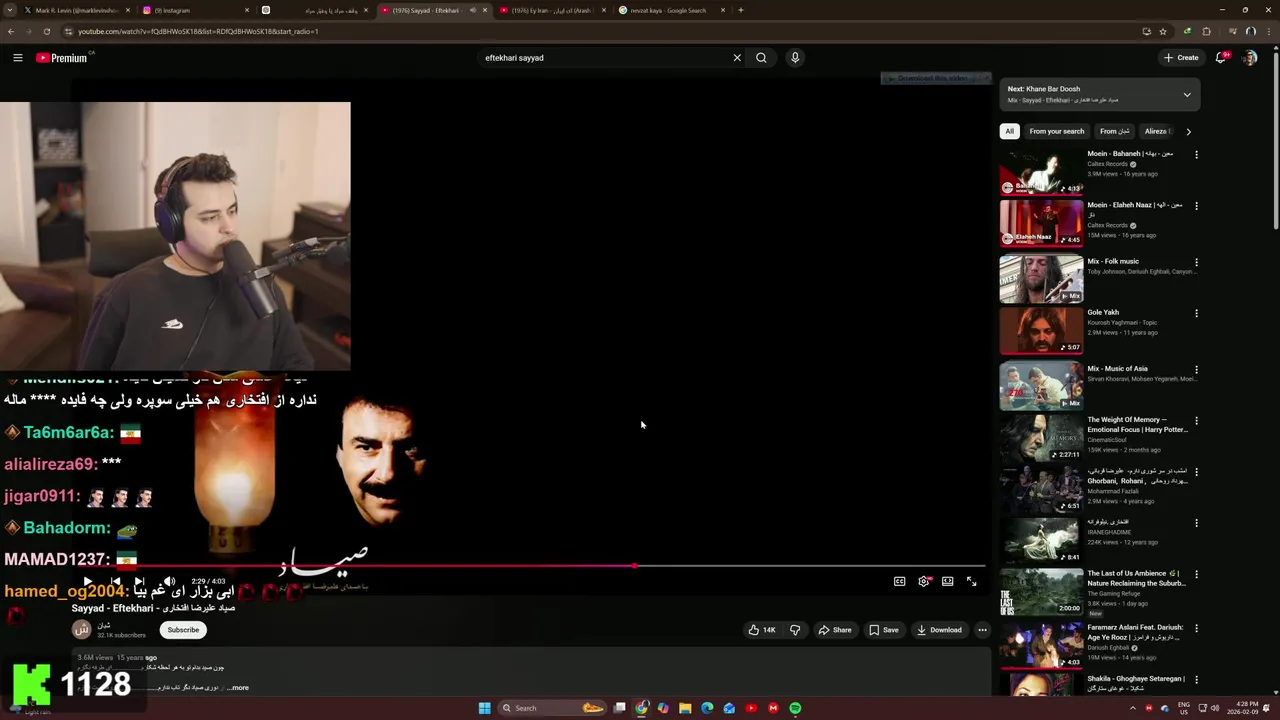
Task: Show more filter chips with right arrow
Action: [x=1188, y=131]
